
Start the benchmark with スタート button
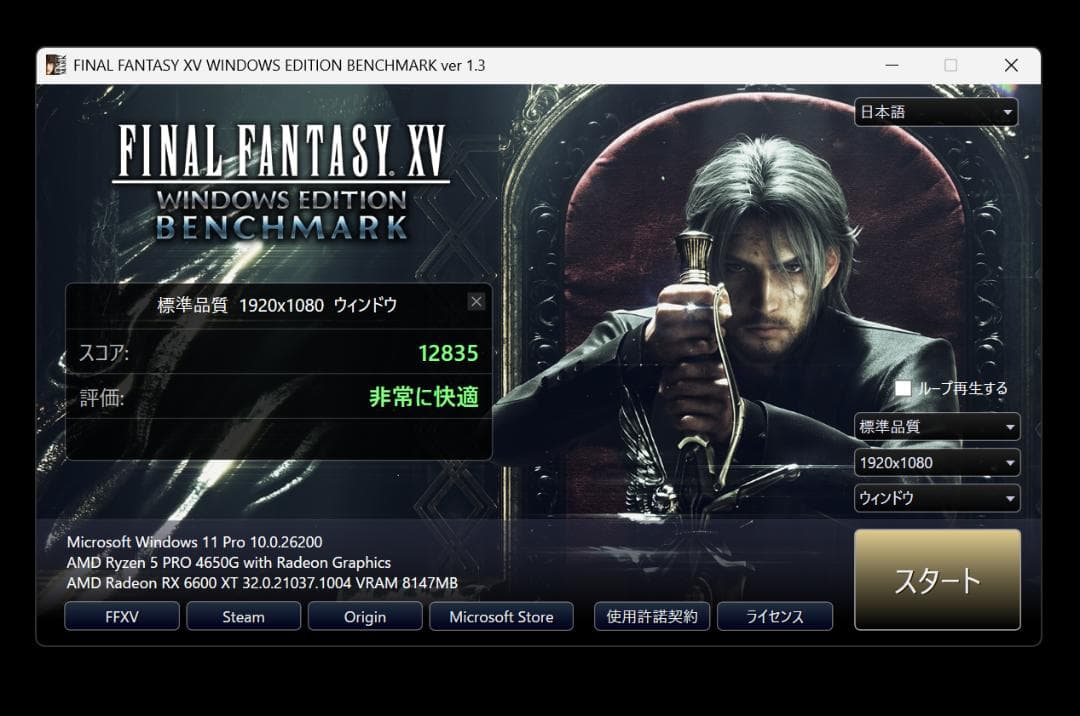click(937, 580)
